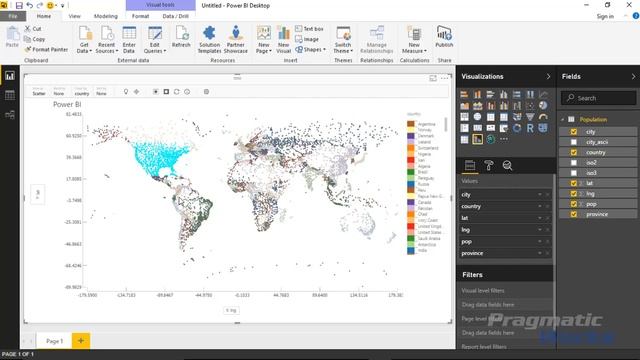Screen dimensions: 640x360
Task: Uncheck the province field checkbox
Action: [573, 214]
